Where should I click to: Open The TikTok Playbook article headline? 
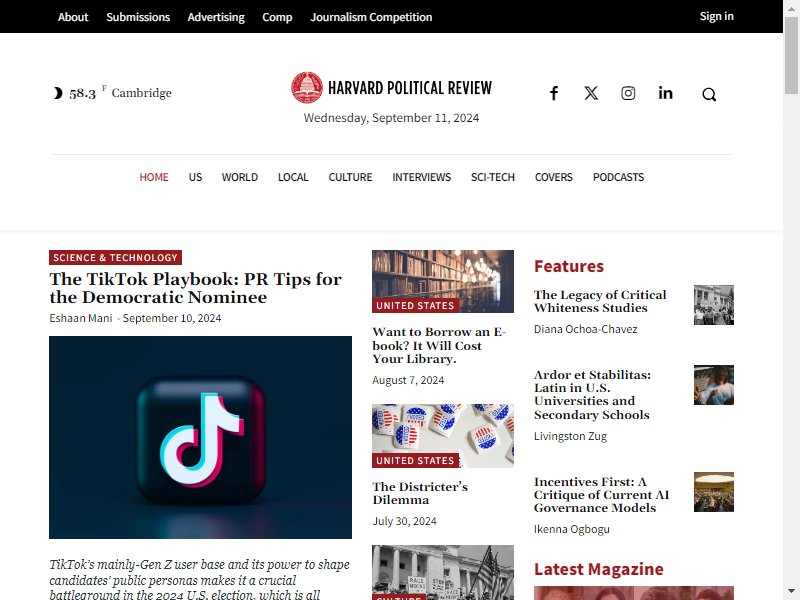(x=195, y=288)
